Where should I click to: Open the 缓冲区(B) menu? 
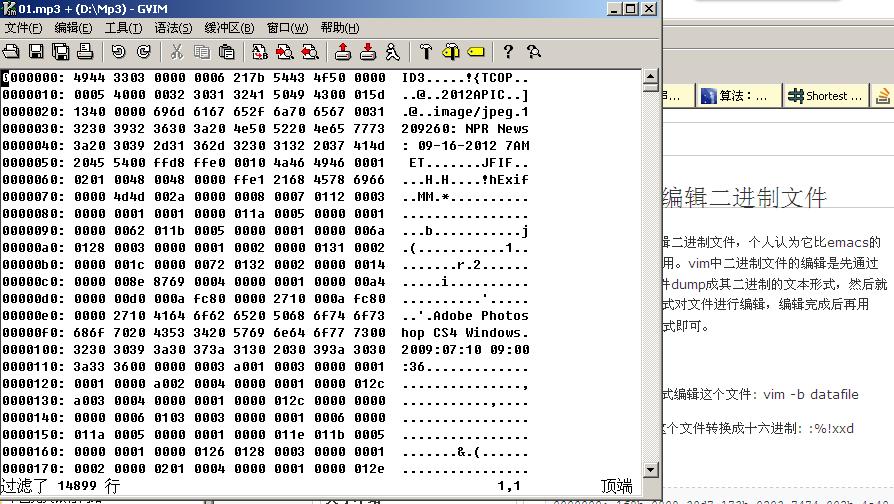pos(229,28)
